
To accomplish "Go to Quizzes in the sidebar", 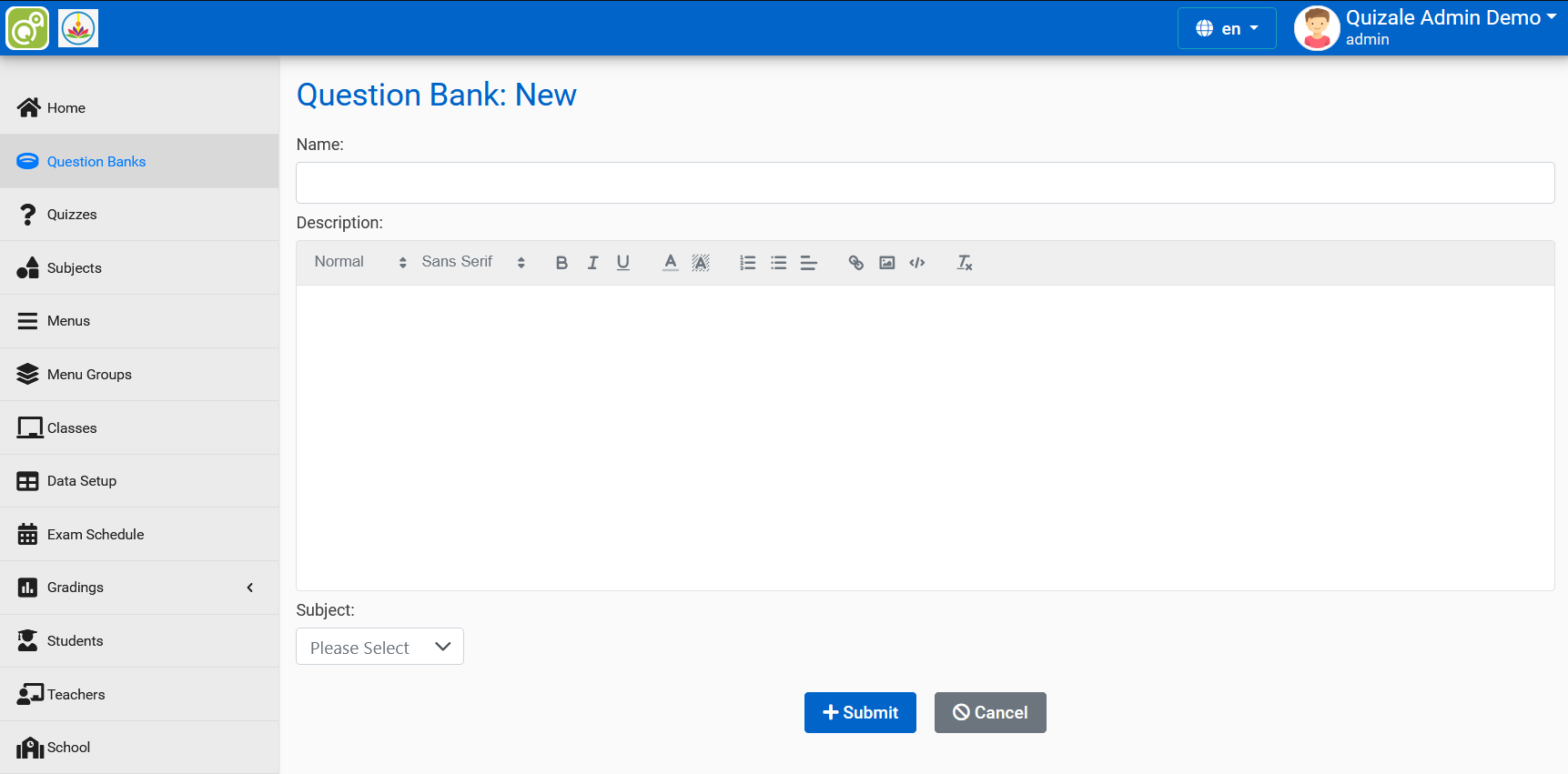I will [x=72, y=215].
